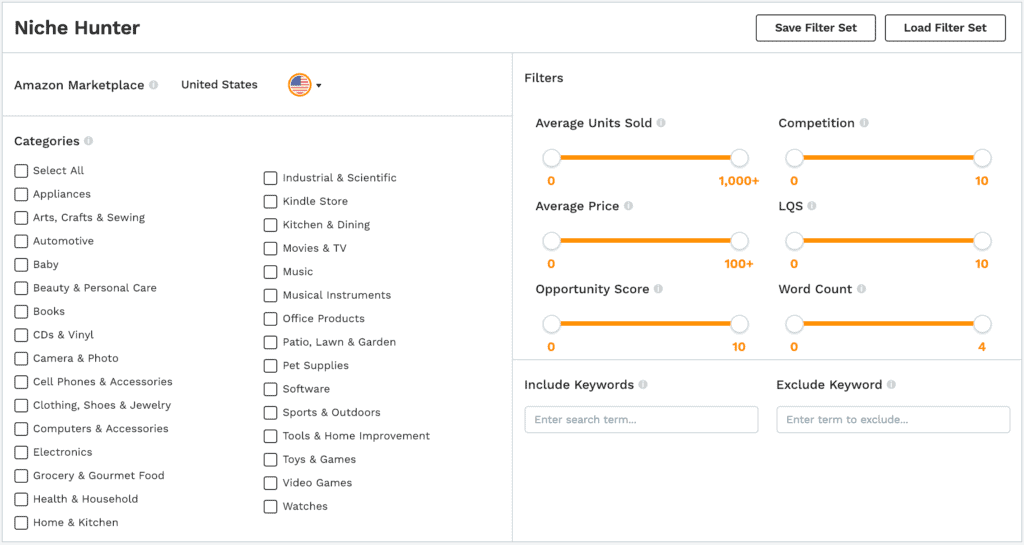Tick Grocery & Gourmet Food checkbox
This screenshot has height=545, width=1024.
[21, 476]
